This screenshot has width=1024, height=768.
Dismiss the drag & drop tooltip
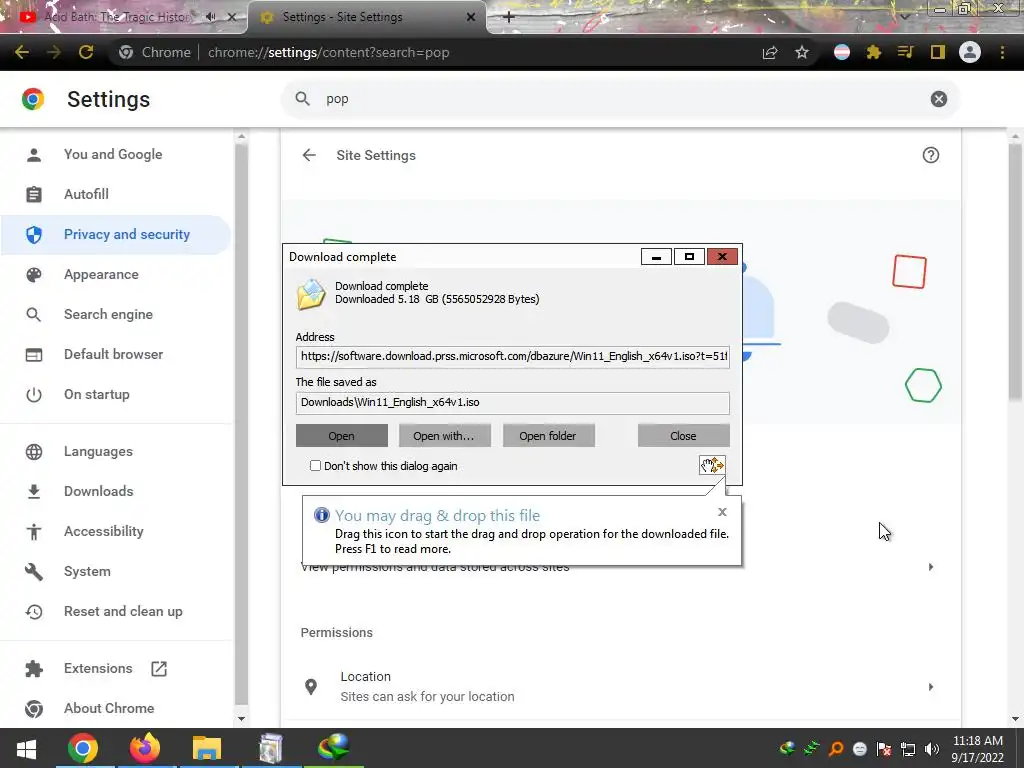point(722,512)
